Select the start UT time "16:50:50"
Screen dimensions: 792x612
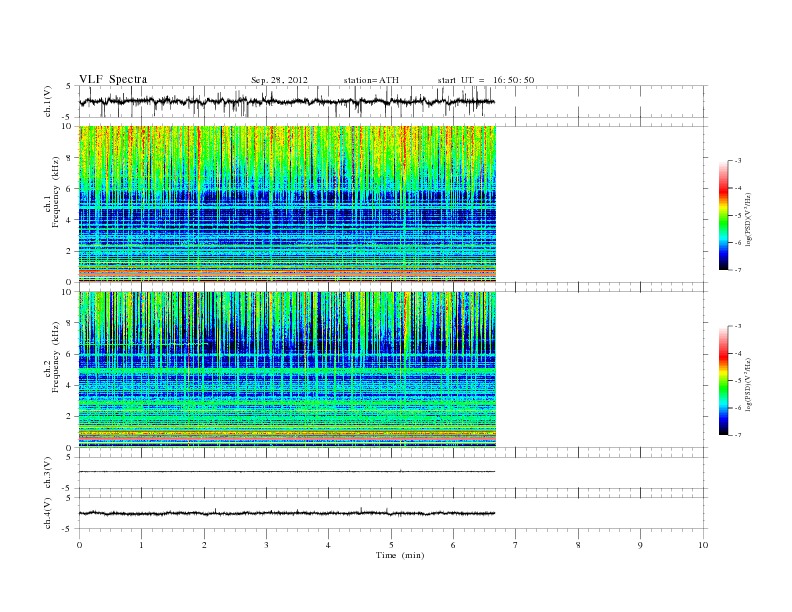click(514, 80)
